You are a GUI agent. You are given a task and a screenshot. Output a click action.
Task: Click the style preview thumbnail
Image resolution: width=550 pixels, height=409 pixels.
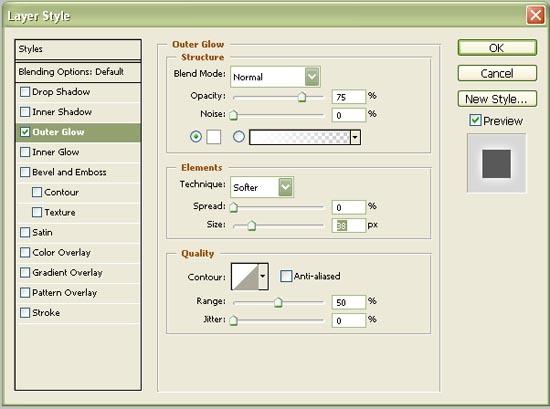(496, 163)
